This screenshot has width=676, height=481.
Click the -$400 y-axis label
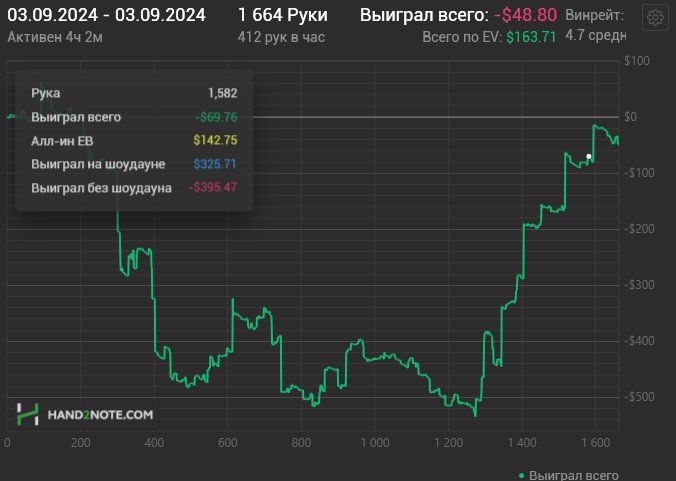click(639, 341)
